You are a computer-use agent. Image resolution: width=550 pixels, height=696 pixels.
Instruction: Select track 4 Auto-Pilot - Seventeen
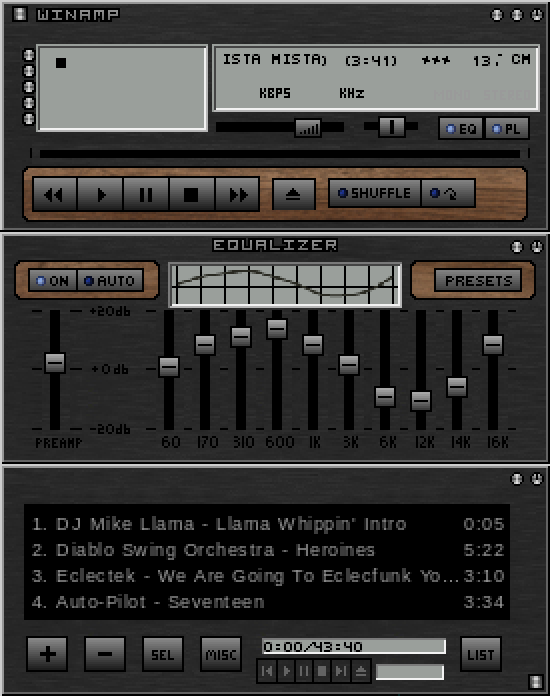[268, 602]
